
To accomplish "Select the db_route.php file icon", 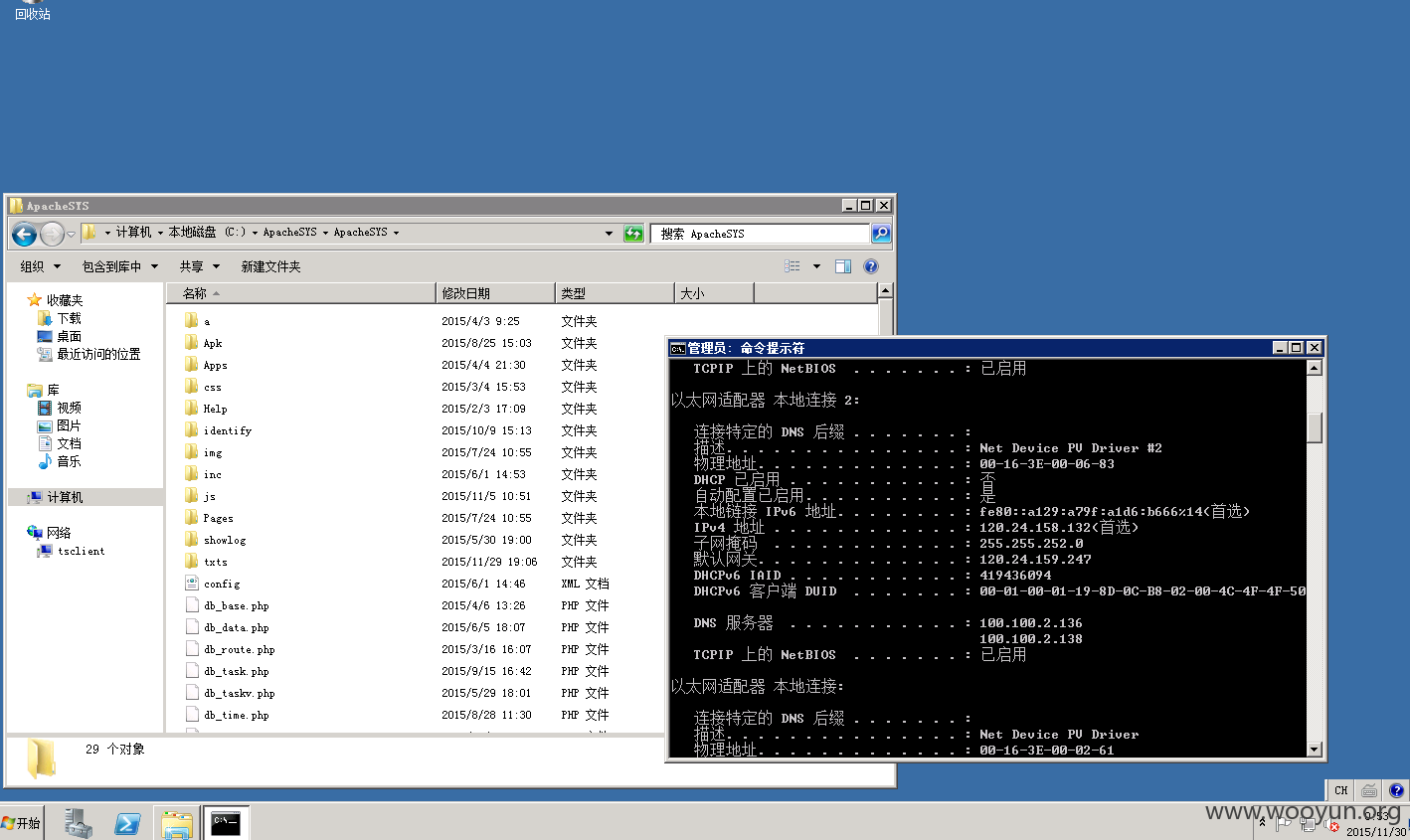I will [x=191, y=648].
